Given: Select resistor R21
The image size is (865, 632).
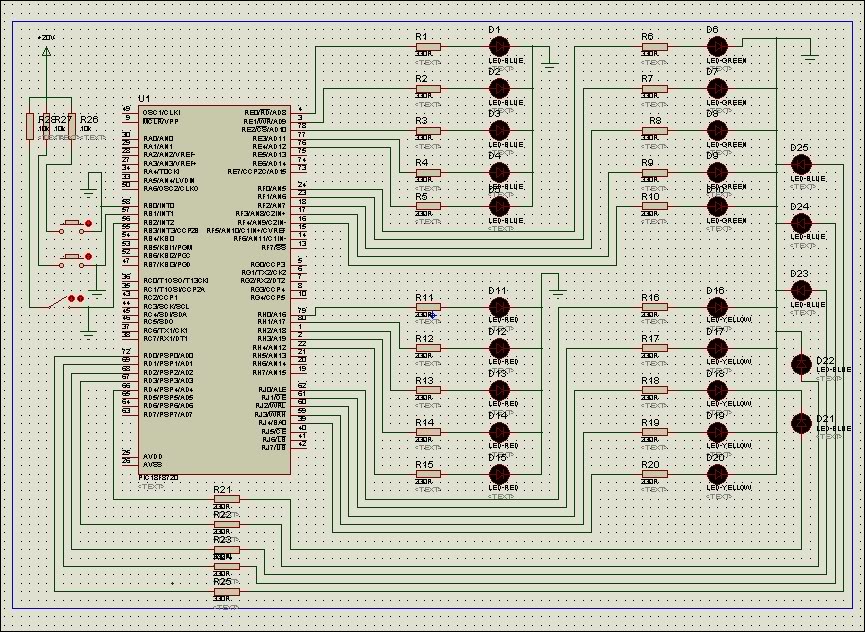Looking at the screenshot, I should [x=227, y=499].
